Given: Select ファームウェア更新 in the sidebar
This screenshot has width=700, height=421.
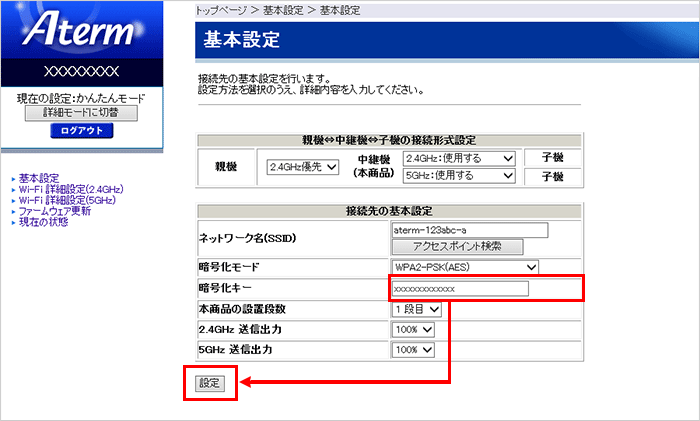Looking at the screenshot, I should [55, 211].
